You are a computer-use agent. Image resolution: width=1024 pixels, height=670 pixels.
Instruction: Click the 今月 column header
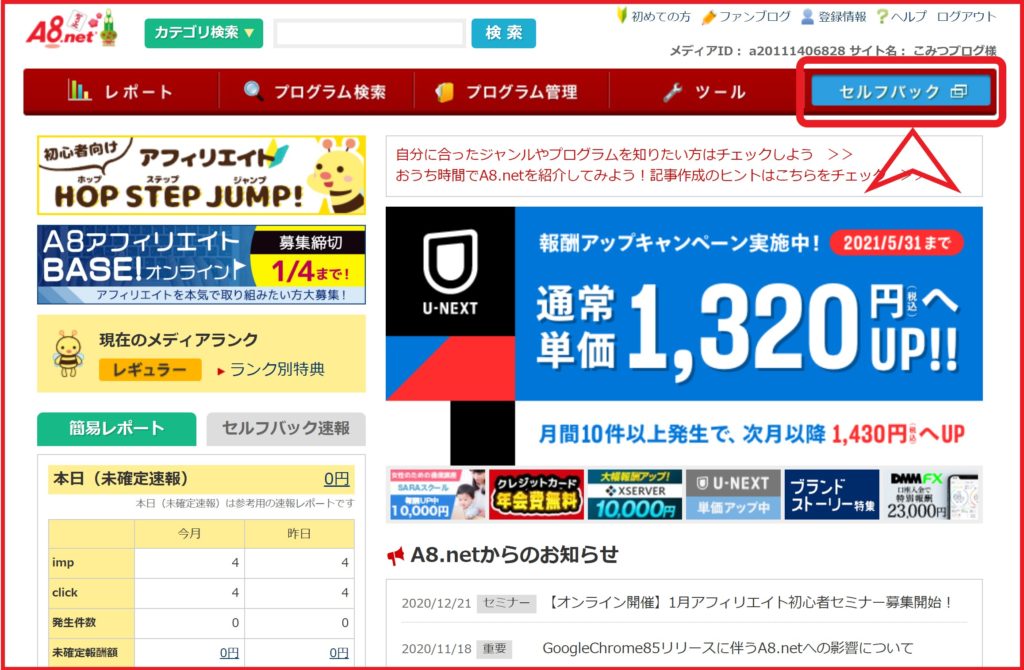189,534
